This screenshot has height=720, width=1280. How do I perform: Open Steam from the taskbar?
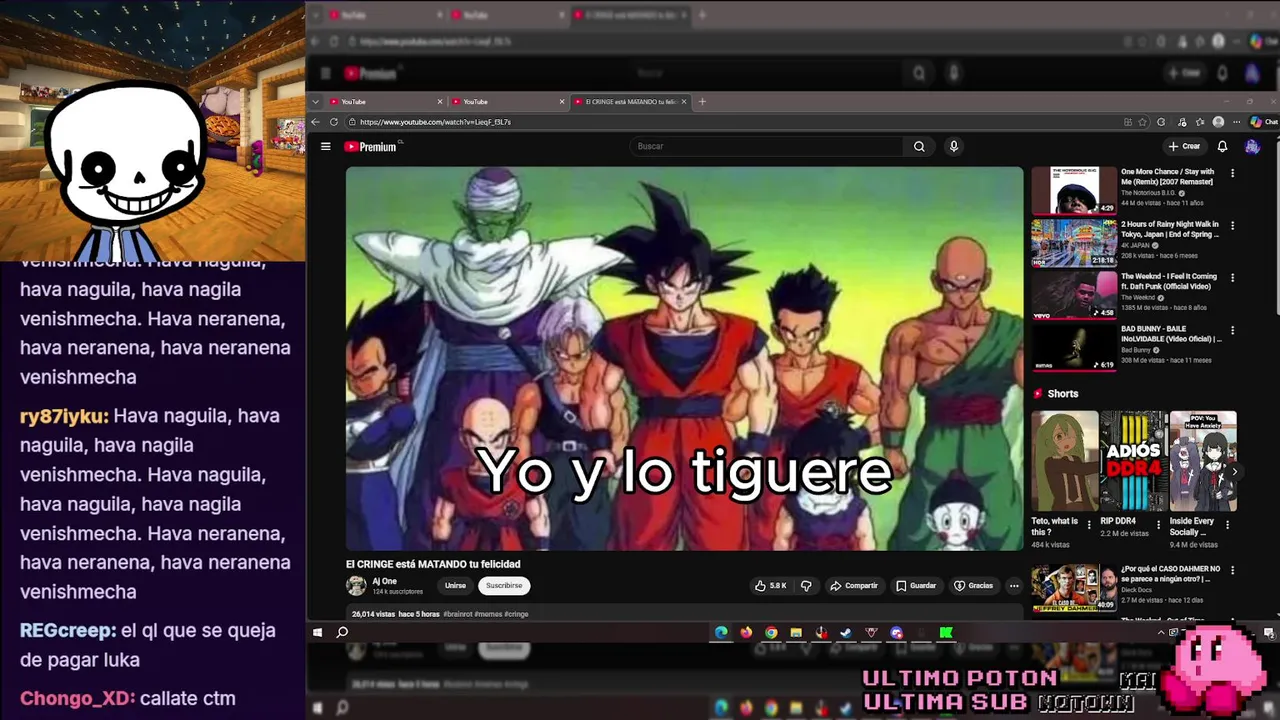[846, 632]
